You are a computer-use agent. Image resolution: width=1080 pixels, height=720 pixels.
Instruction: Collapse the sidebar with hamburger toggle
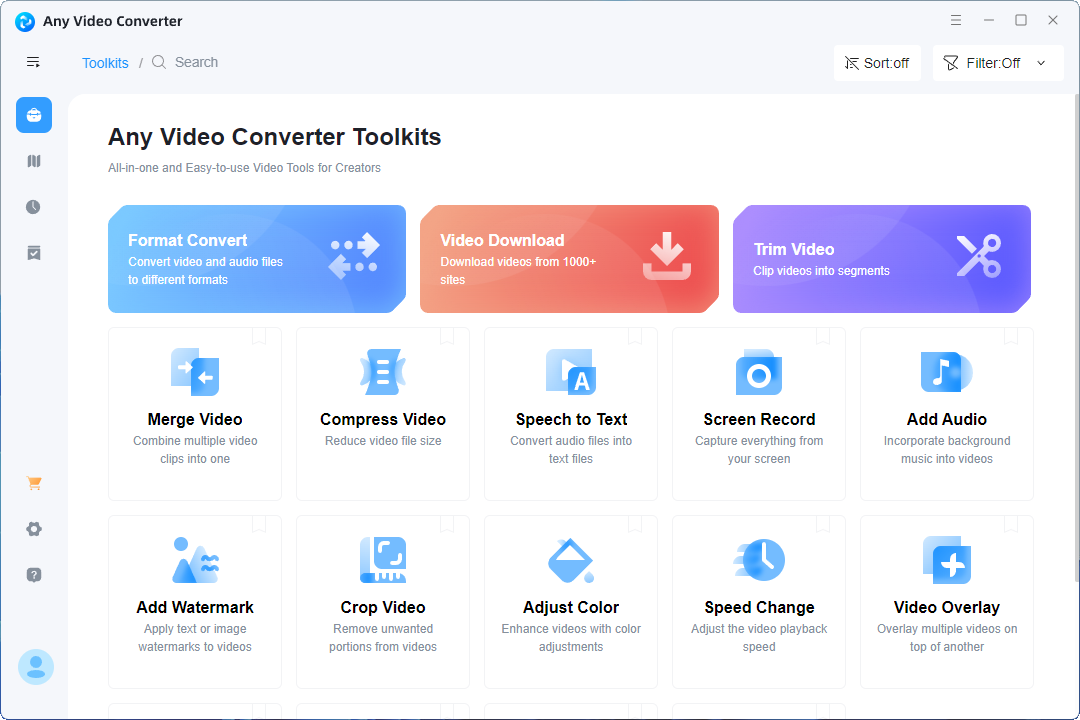(x=34, y=62)
